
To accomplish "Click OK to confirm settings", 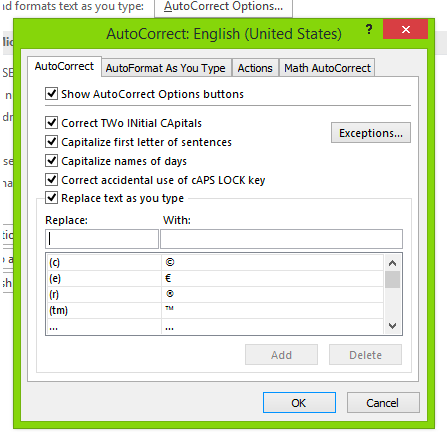I will point(299,403).
